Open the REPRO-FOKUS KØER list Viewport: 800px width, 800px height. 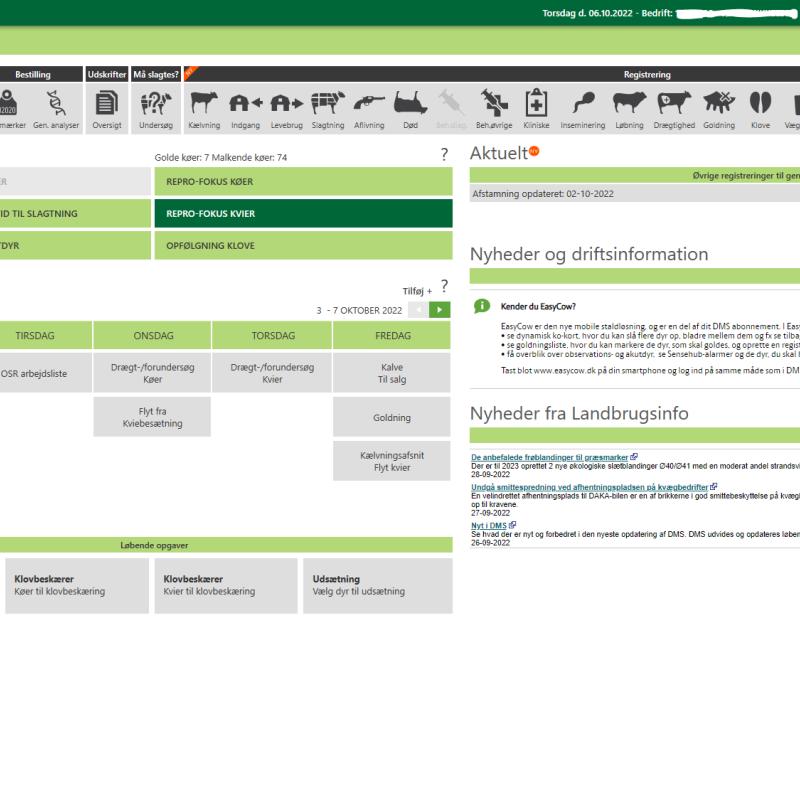coord(303,182)
